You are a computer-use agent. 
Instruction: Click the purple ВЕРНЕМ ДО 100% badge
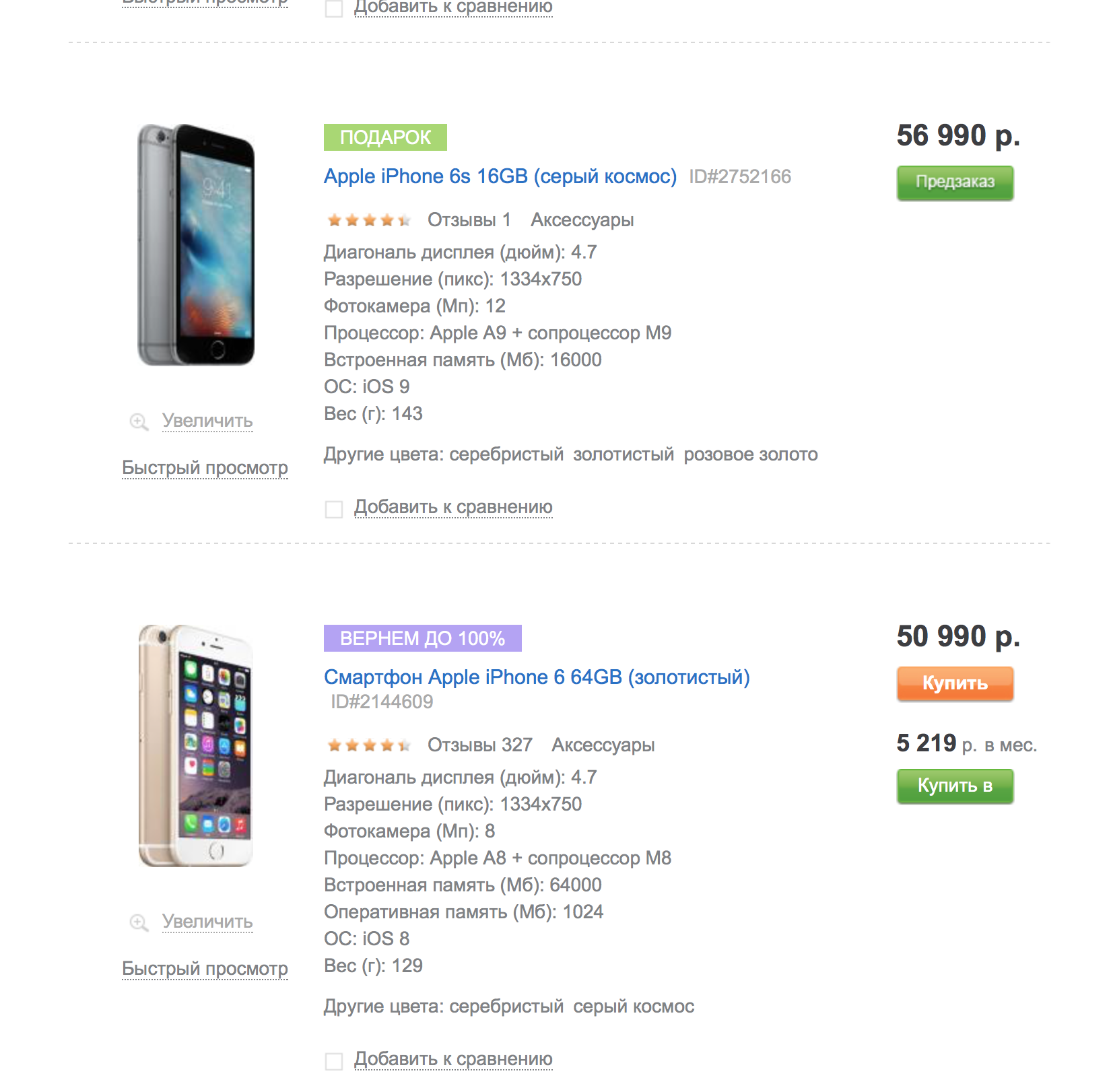pyautogui.click(x=422, y=638)
